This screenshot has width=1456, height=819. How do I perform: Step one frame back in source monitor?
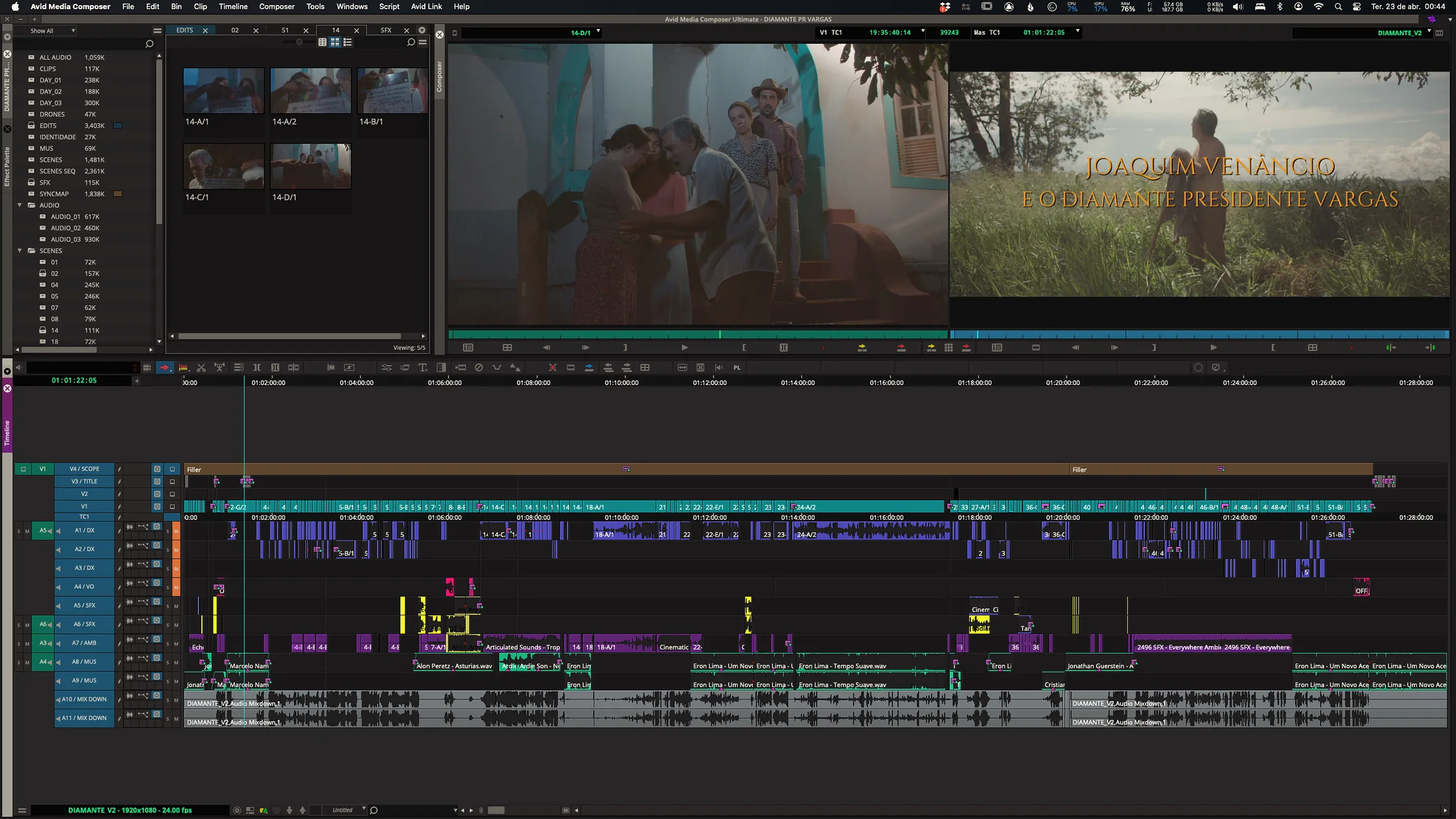coord(546,347)
